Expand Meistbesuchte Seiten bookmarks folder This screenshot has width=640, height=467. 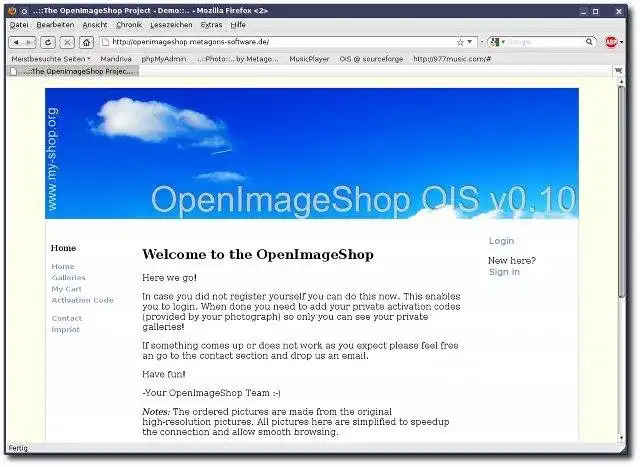click(x=51, y=59)
